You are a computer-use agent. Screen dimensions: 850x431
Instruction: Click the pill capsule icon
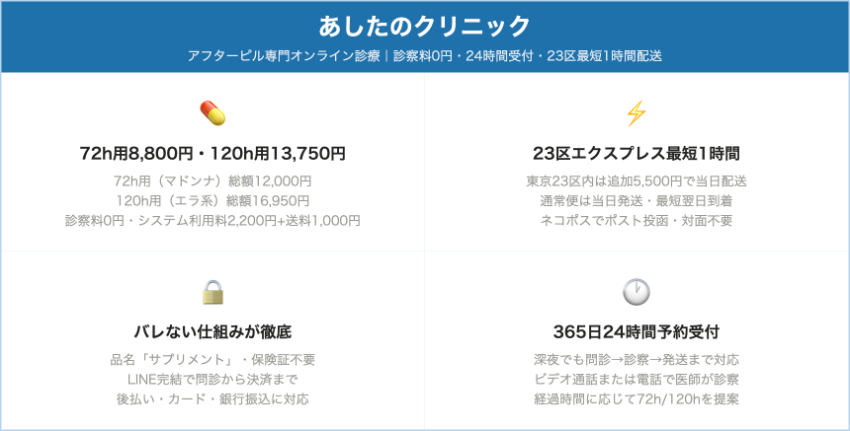(212, 114)
